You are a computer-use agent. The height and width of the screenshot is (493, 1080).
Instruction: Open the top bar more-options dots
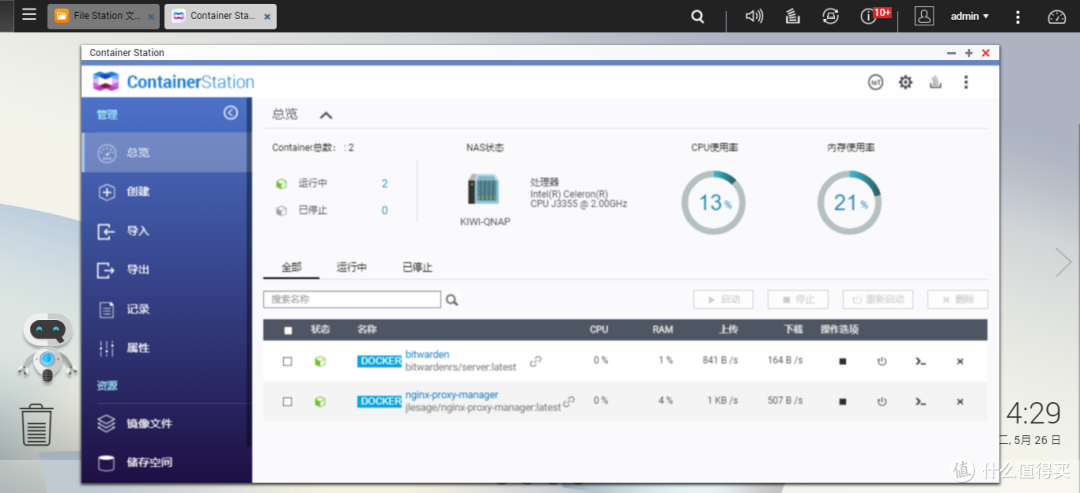point(1019,17)
